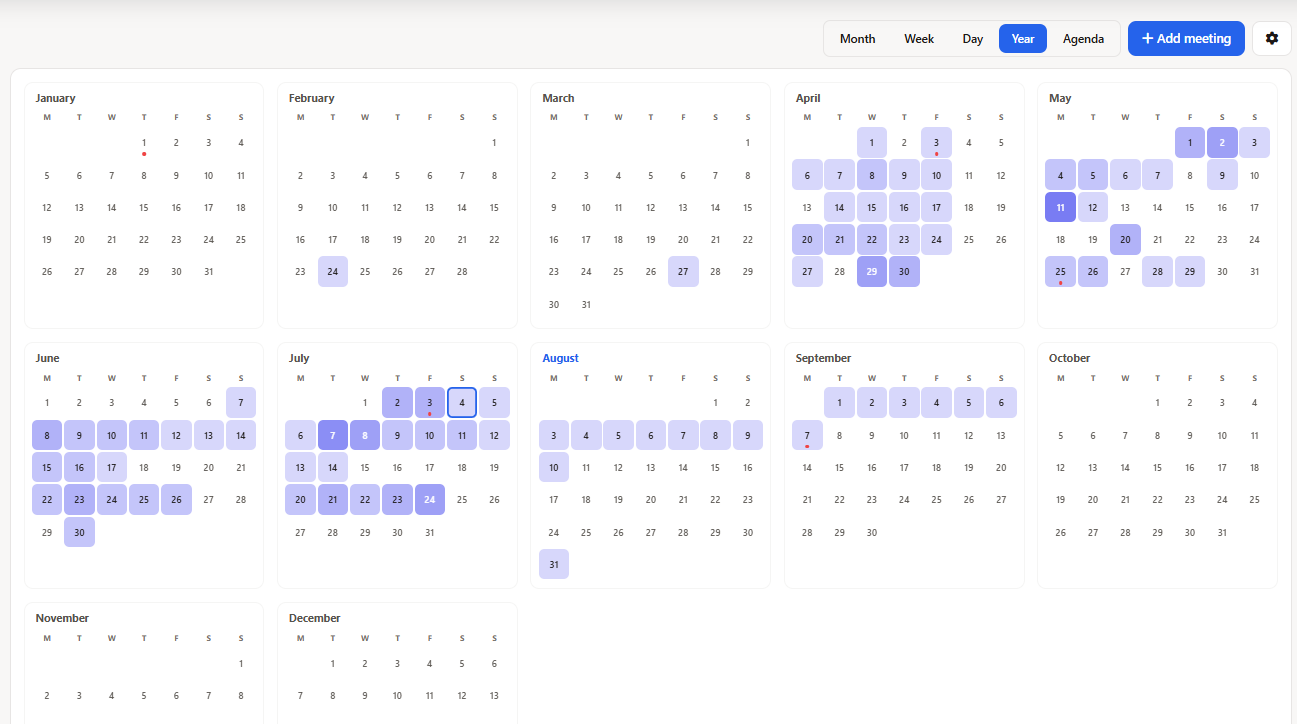
Task: Select May 20 highlighted day
Action: point(1125,240)
